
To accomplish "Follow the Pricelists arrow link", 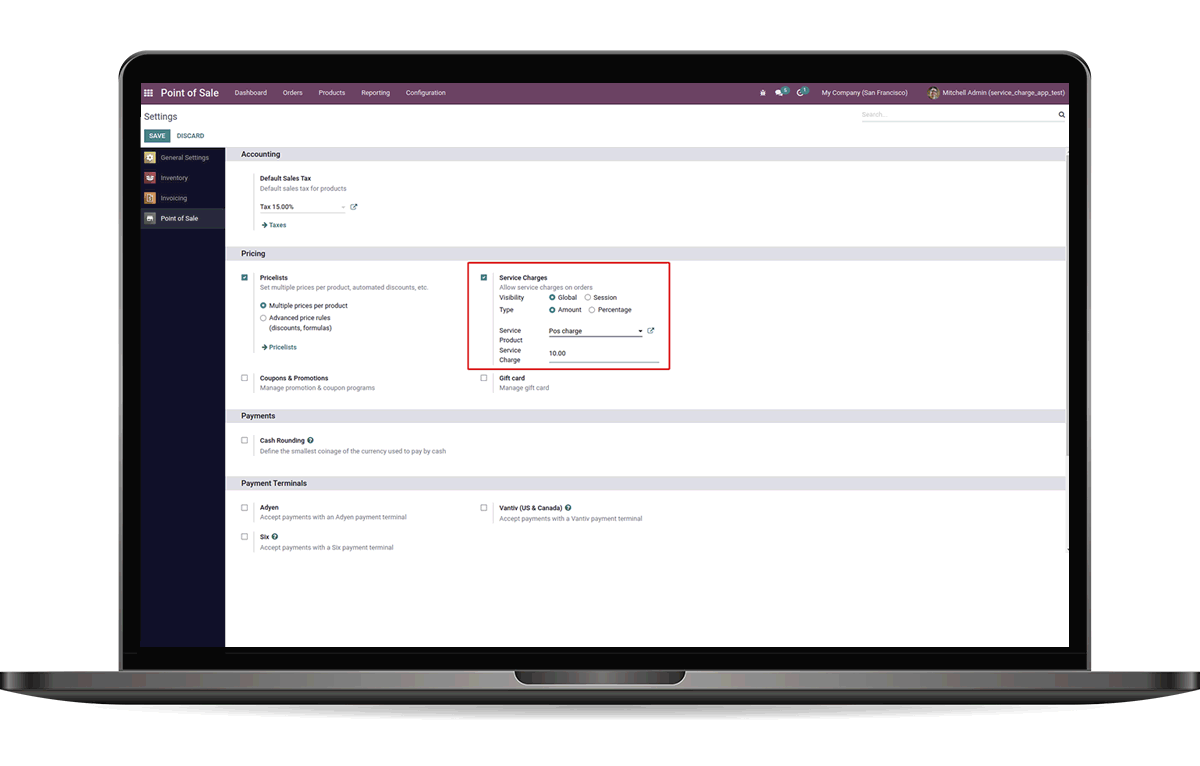I will 279,347.
